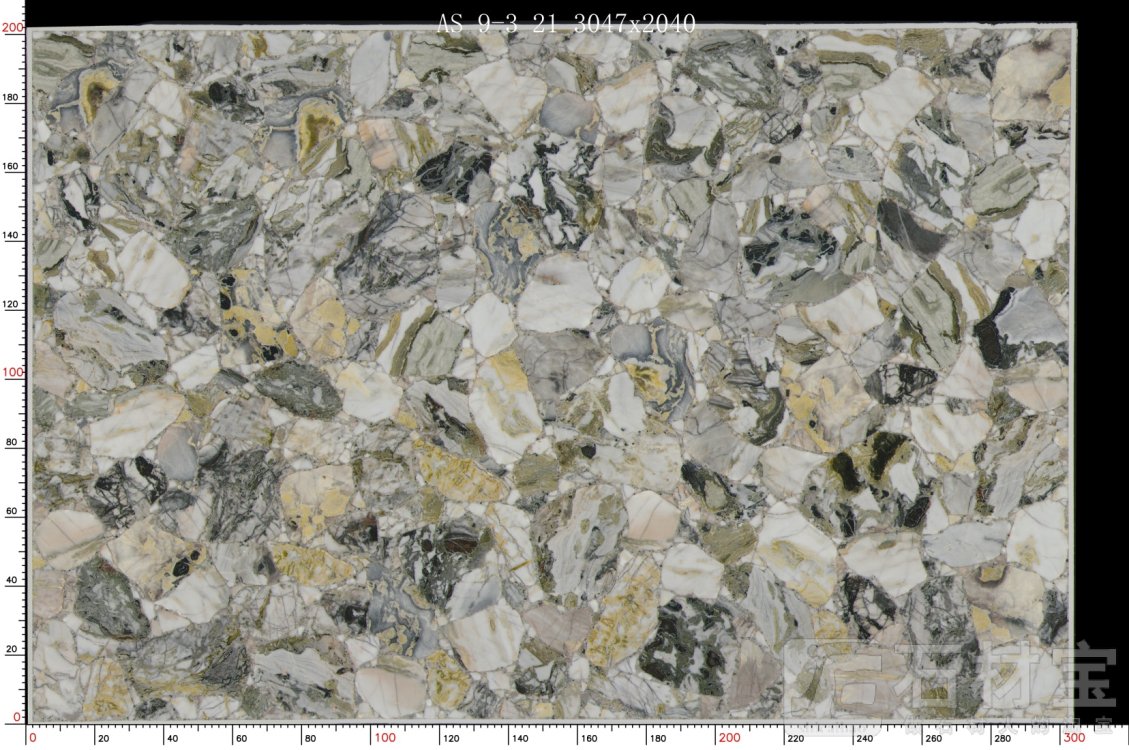
Task: Click the red 300 mark on horizontal ruler
Action: [x=1073, y=738]
